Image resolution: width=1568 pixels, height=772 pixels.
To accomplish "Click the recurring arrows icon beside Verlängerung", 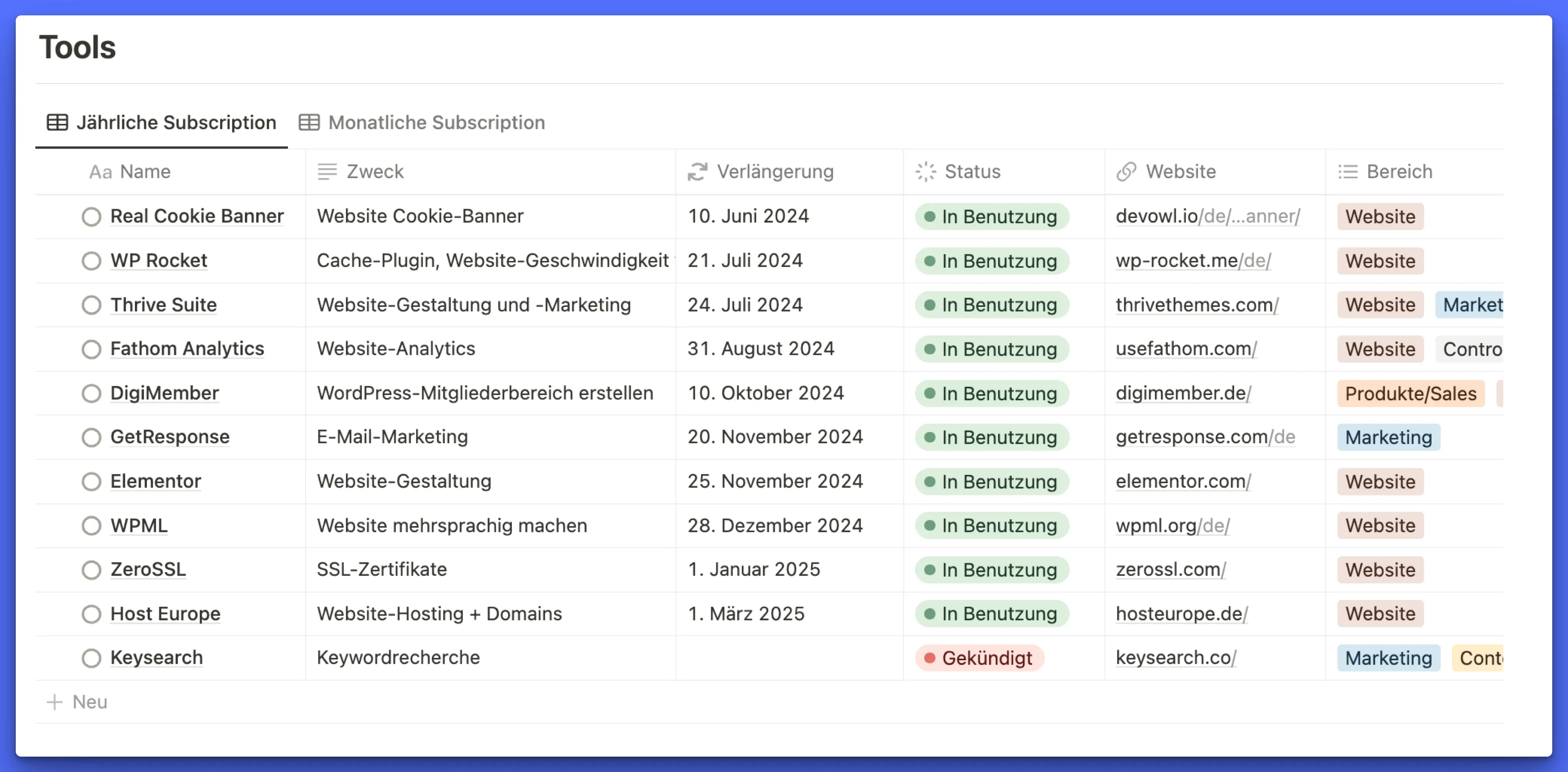I will [x=698, y=172].
